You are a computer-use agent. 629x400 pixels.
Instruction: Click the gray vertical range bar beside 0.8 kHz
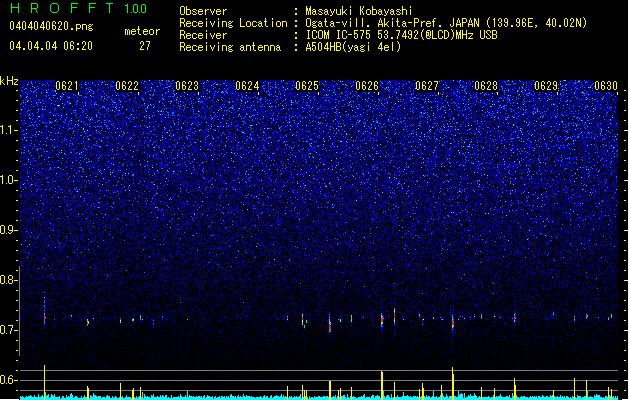point(20,311)
